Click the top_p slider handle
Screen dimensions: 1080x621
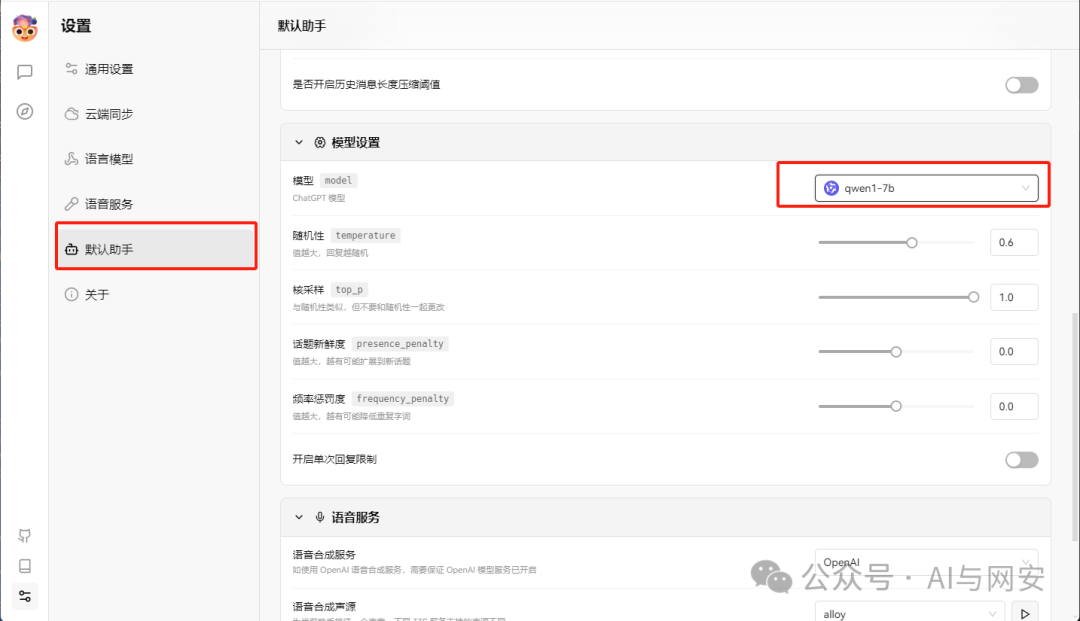973,297
